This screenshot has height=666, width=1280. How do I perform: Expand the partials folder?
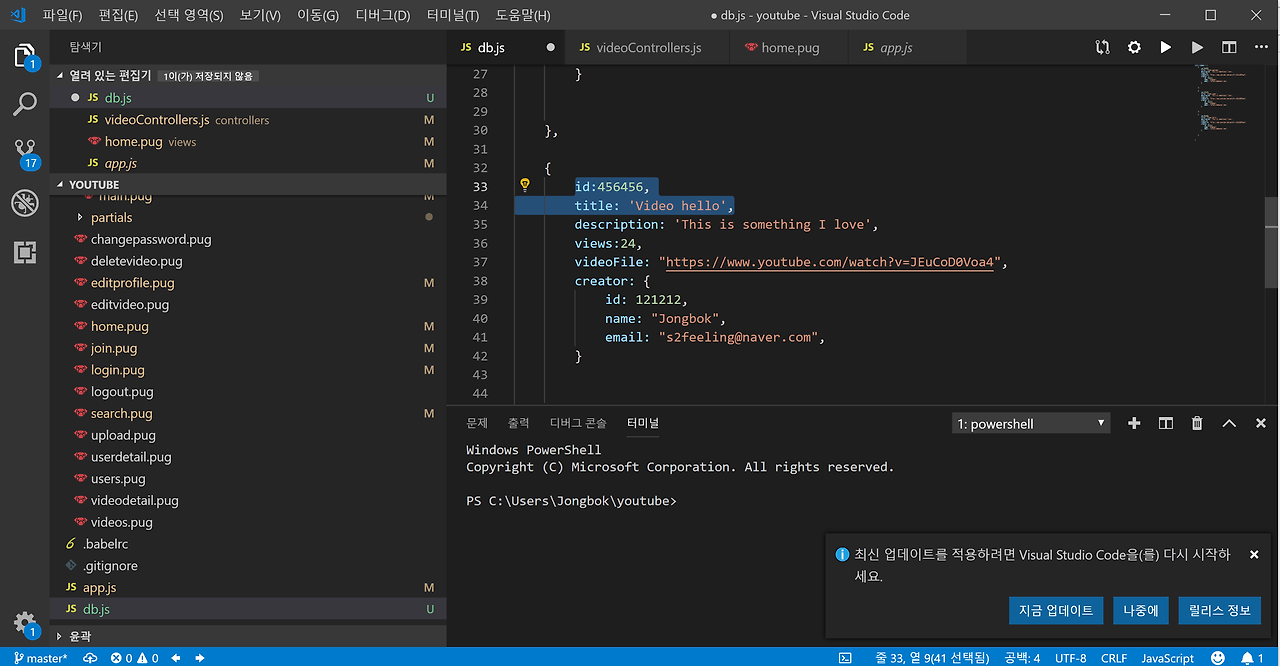pos(111,217)
